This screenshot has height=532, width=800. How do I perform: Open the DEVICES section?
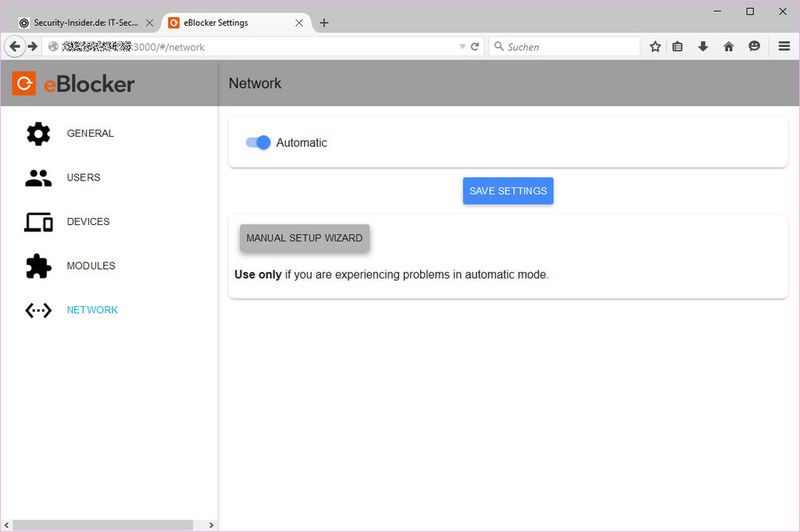tap(88, 222)
